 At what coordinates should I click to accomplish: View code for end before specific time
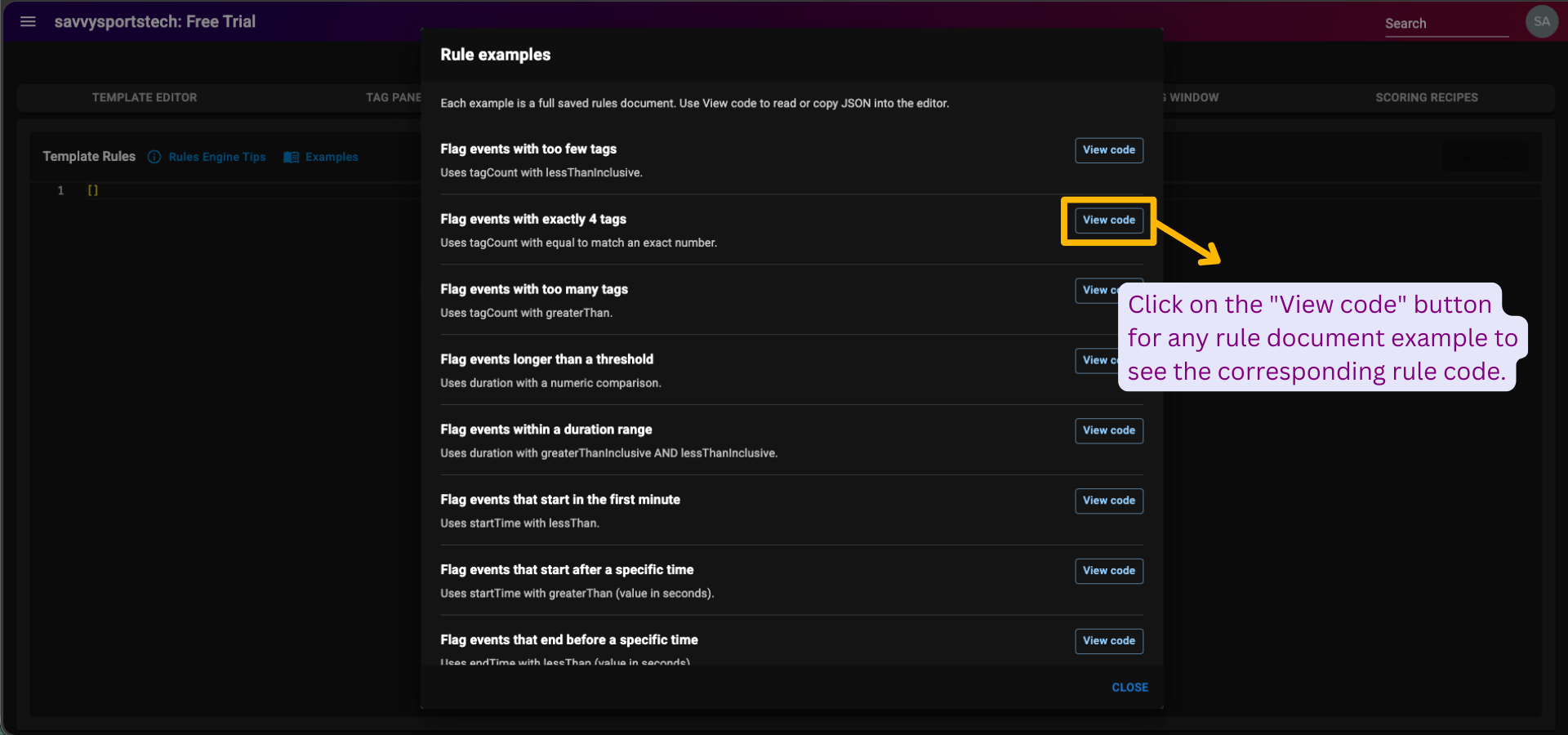[x=1108, y=641]
